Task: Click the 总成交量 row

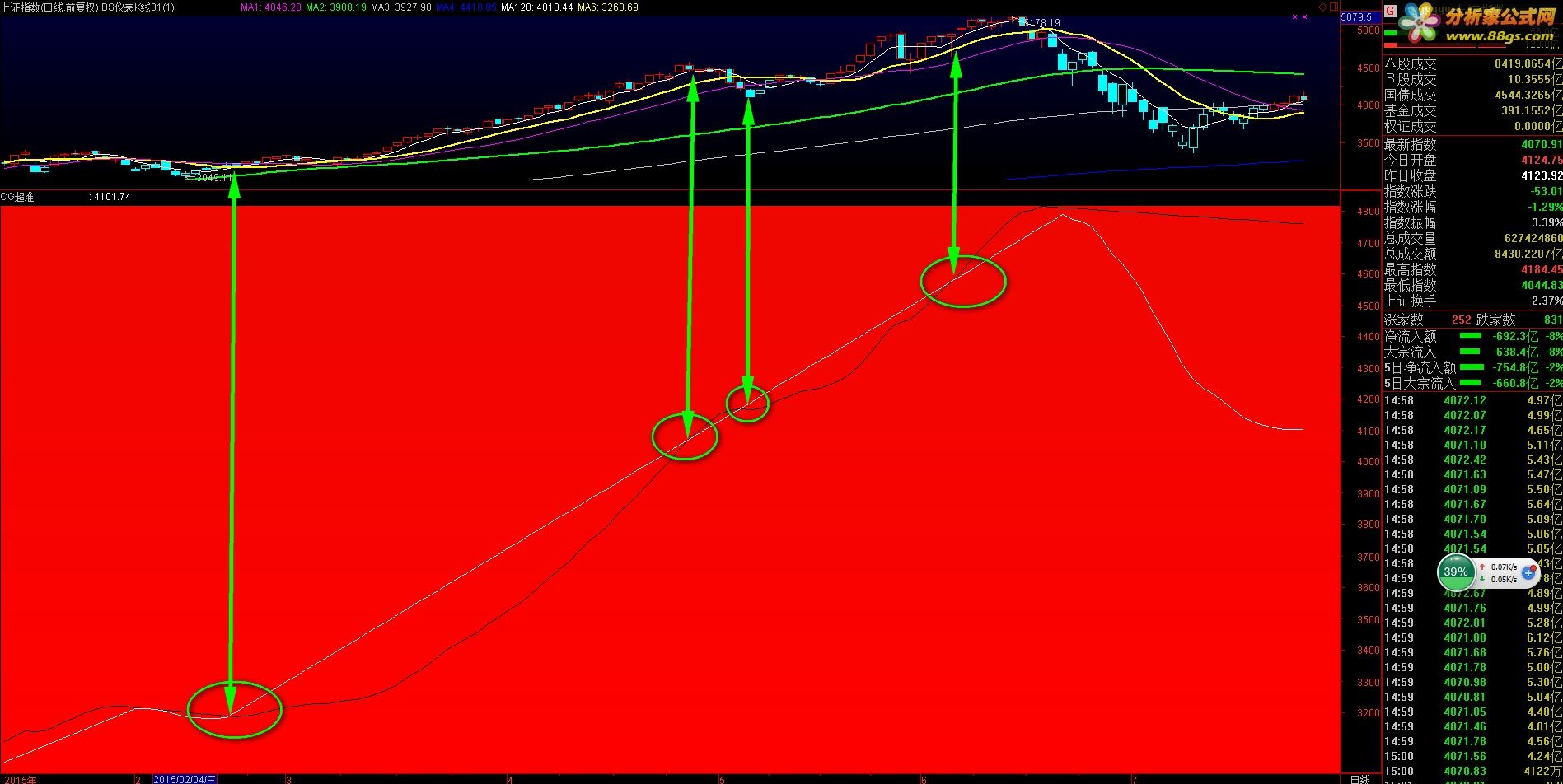Action: [x=1473, y=238]
